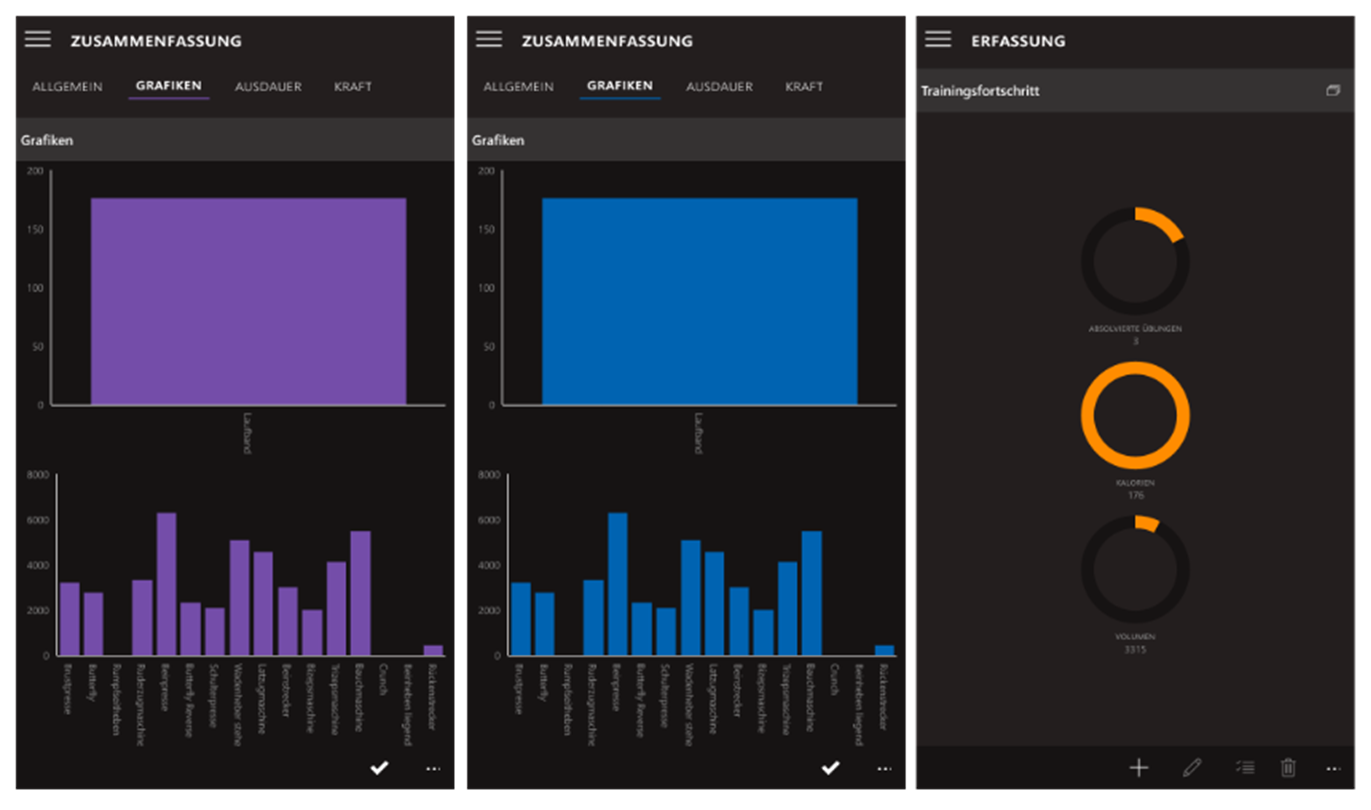Tap the full orange Kalorien ring

click(1135, 415)
